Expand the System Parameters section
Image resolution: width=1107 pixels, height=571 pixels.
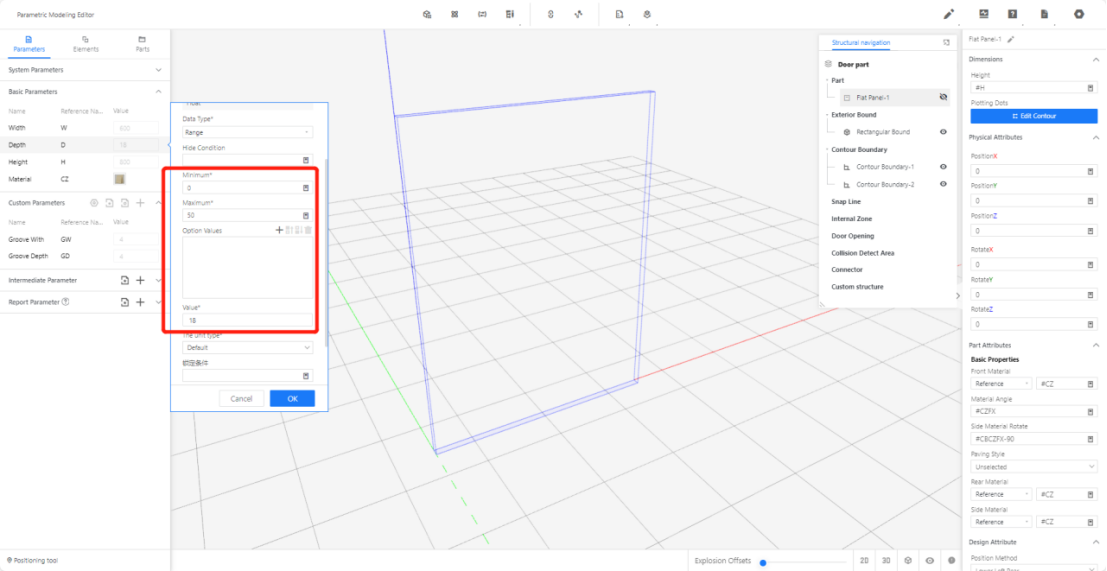point(159,70)
